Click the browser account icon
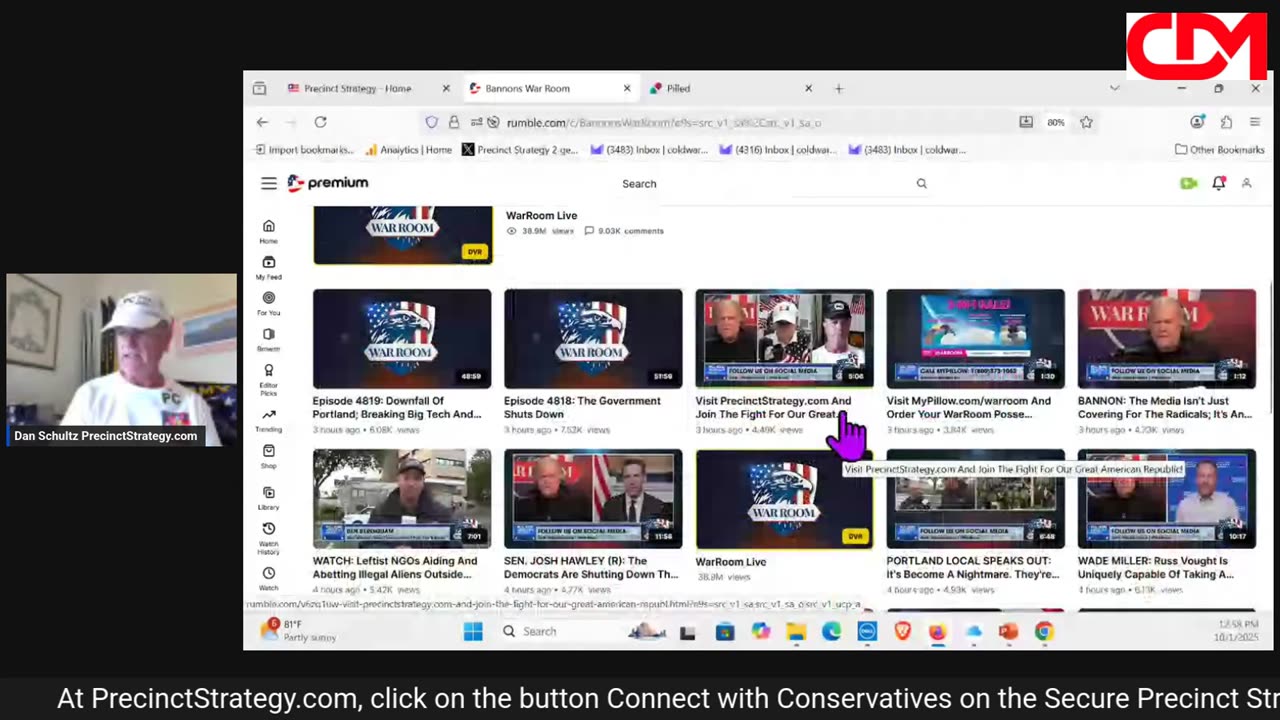This screenshot has height=720, width=1280. point(1197,122)
